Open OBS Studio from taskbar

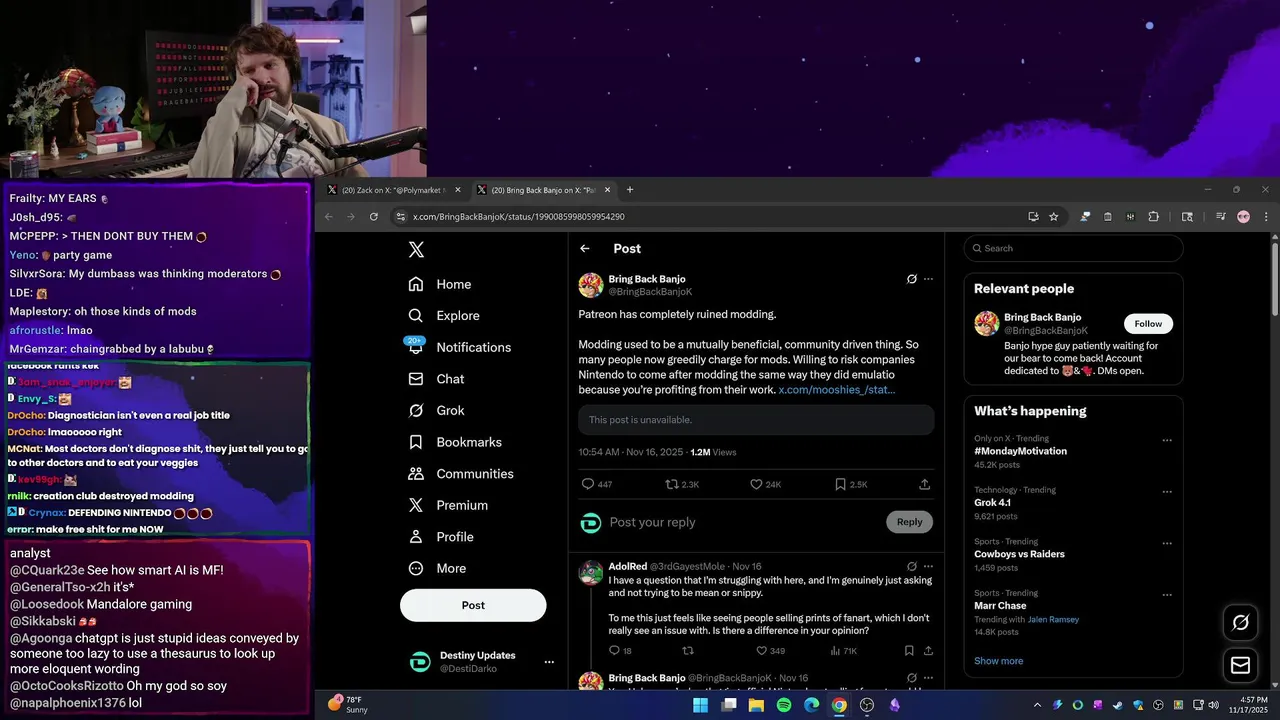(867, 705)
